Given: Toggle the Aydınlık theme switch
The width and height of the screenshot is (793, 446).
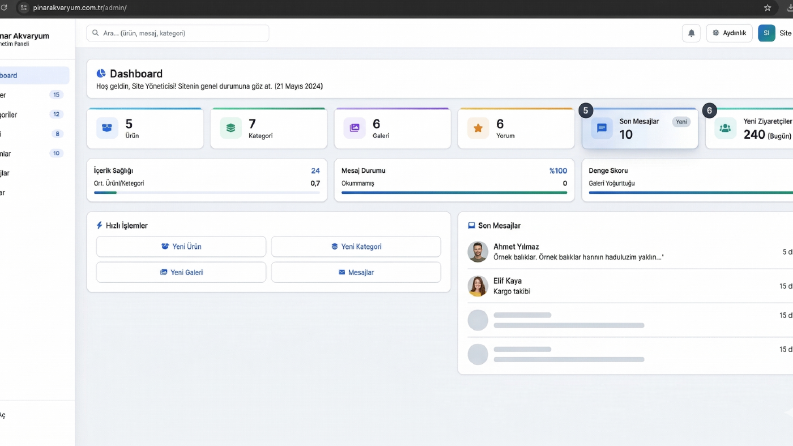Looking at the screenshot, I should [x=729, y=33].
